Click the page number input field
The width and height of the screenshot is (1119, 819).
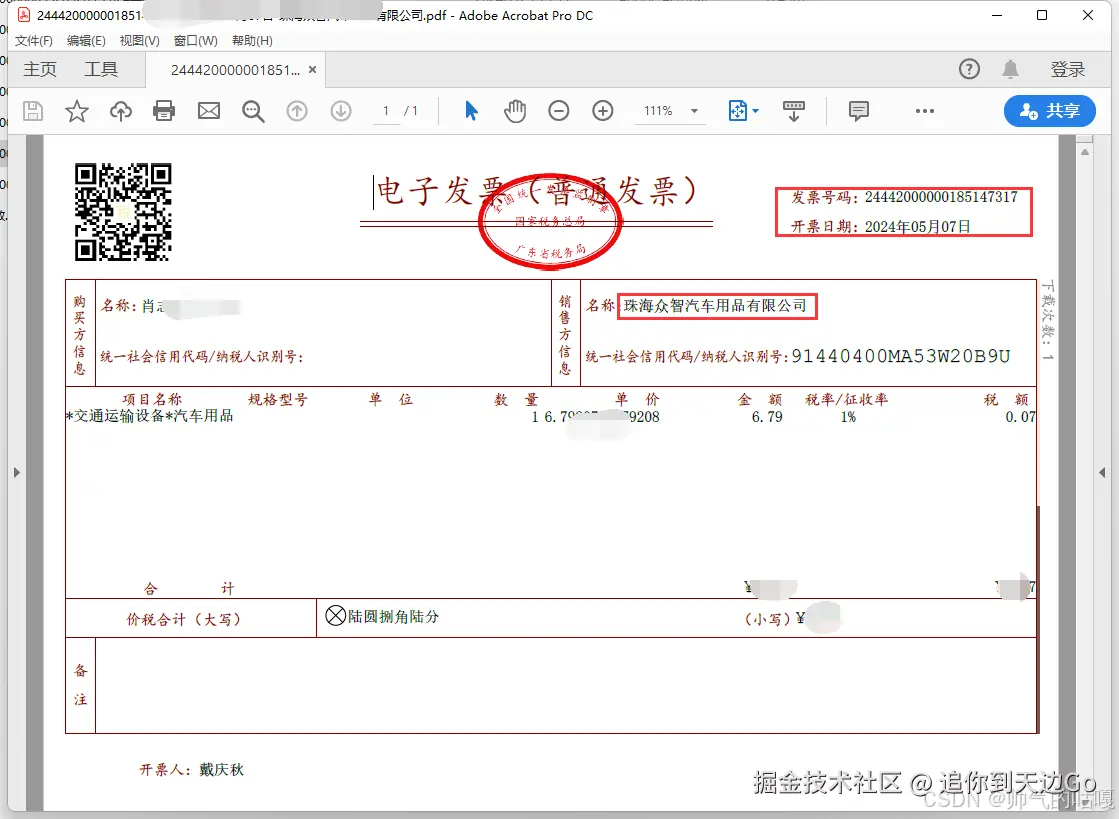[386, 111]
